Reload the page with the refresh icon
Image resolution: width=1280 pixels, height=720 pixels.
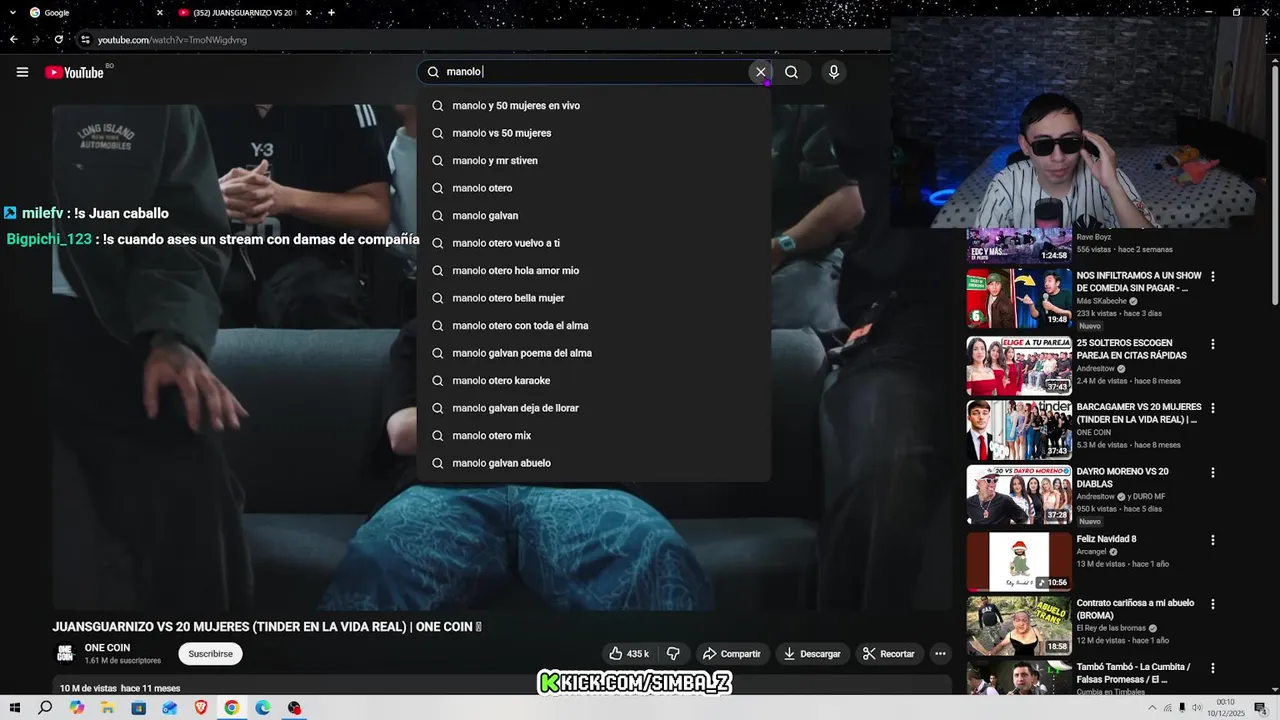58,39
